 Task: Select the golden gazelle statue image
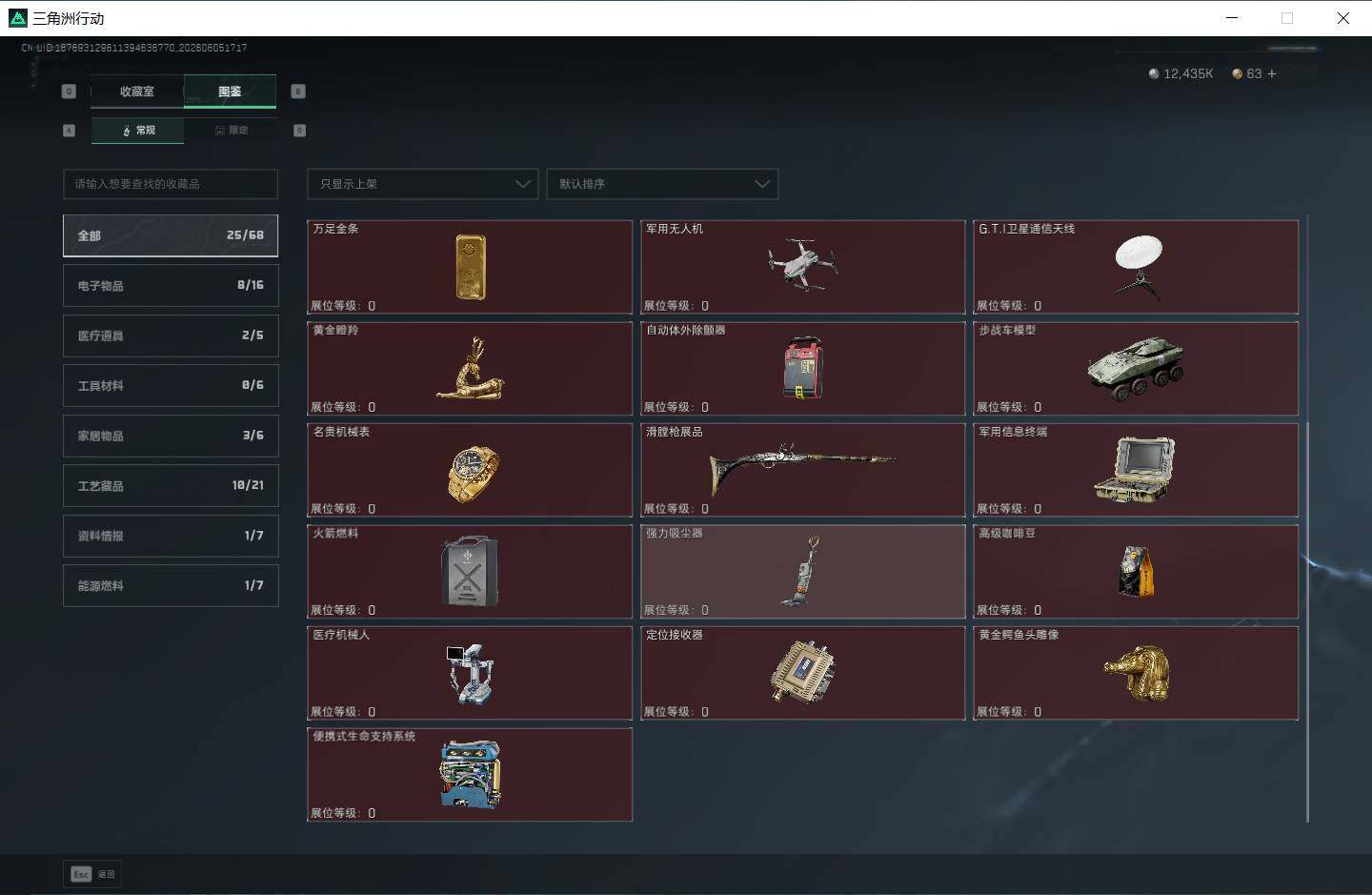click(x=470, y=368)
